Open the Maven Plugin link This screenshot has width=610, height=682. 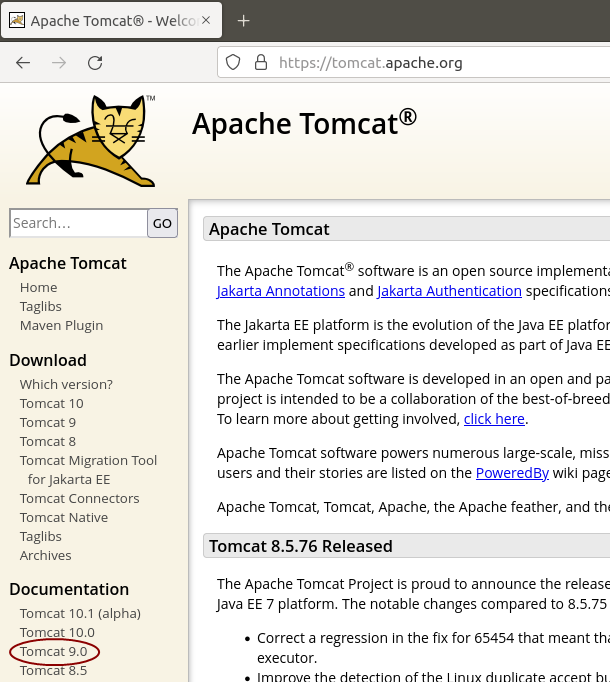tap(61, 325)
